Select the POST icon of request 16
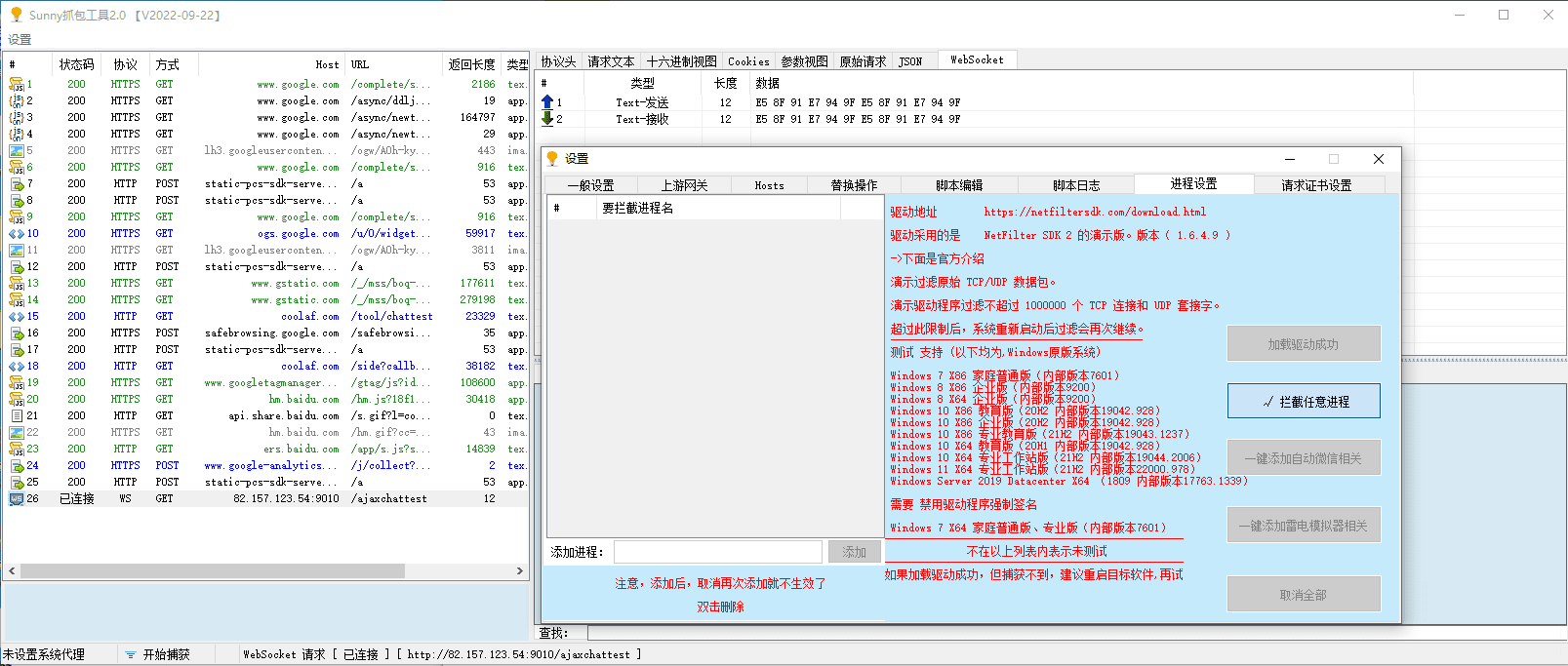This screenshot has height=666, width=1568. pyautogui.click(x=16, y=333)
